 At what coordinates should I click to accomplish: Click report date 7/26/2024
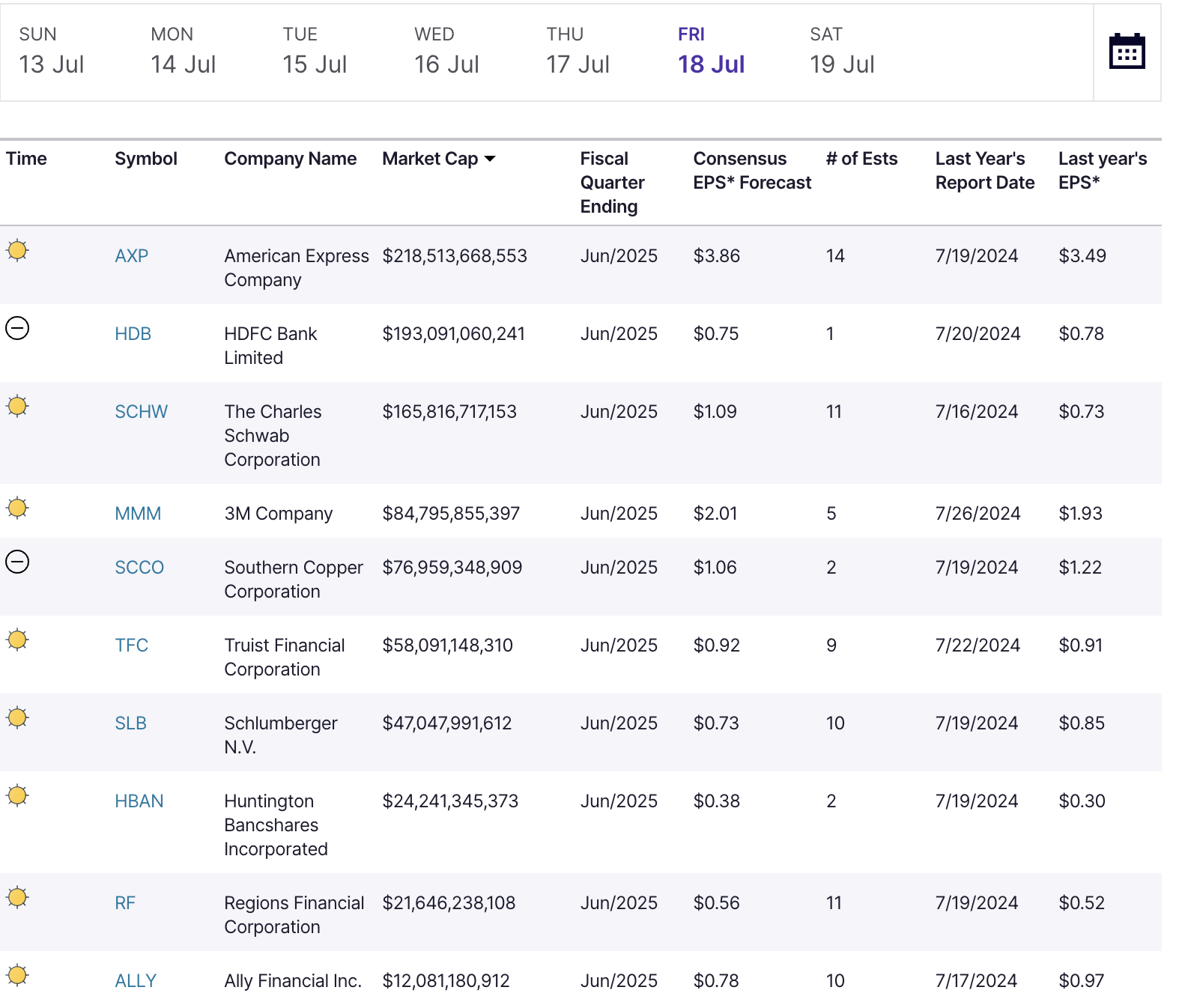978,514
